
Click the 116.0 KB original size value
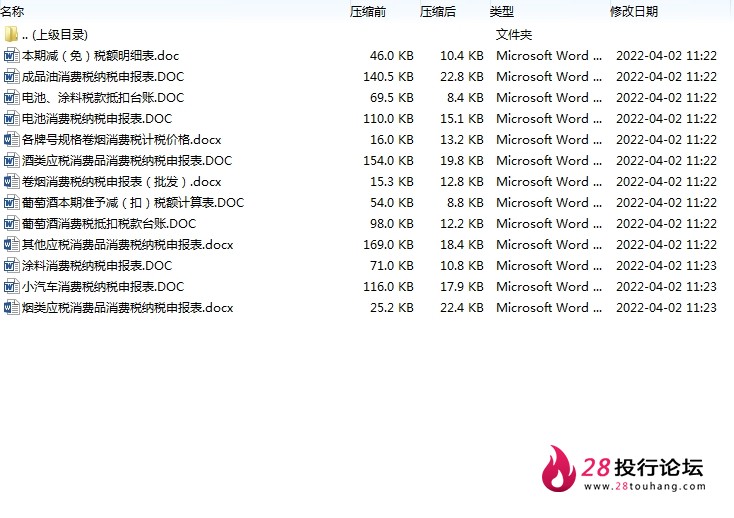coord(388,287)
